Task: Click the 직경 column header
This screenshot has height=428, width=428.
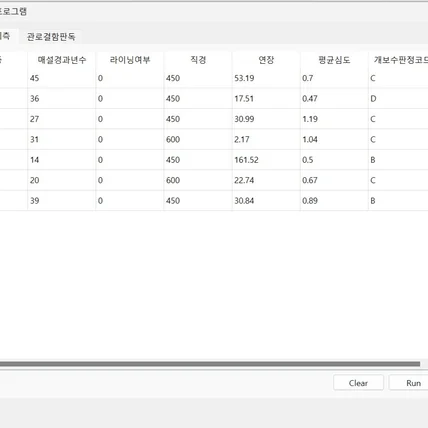Action: click(198, 60)
